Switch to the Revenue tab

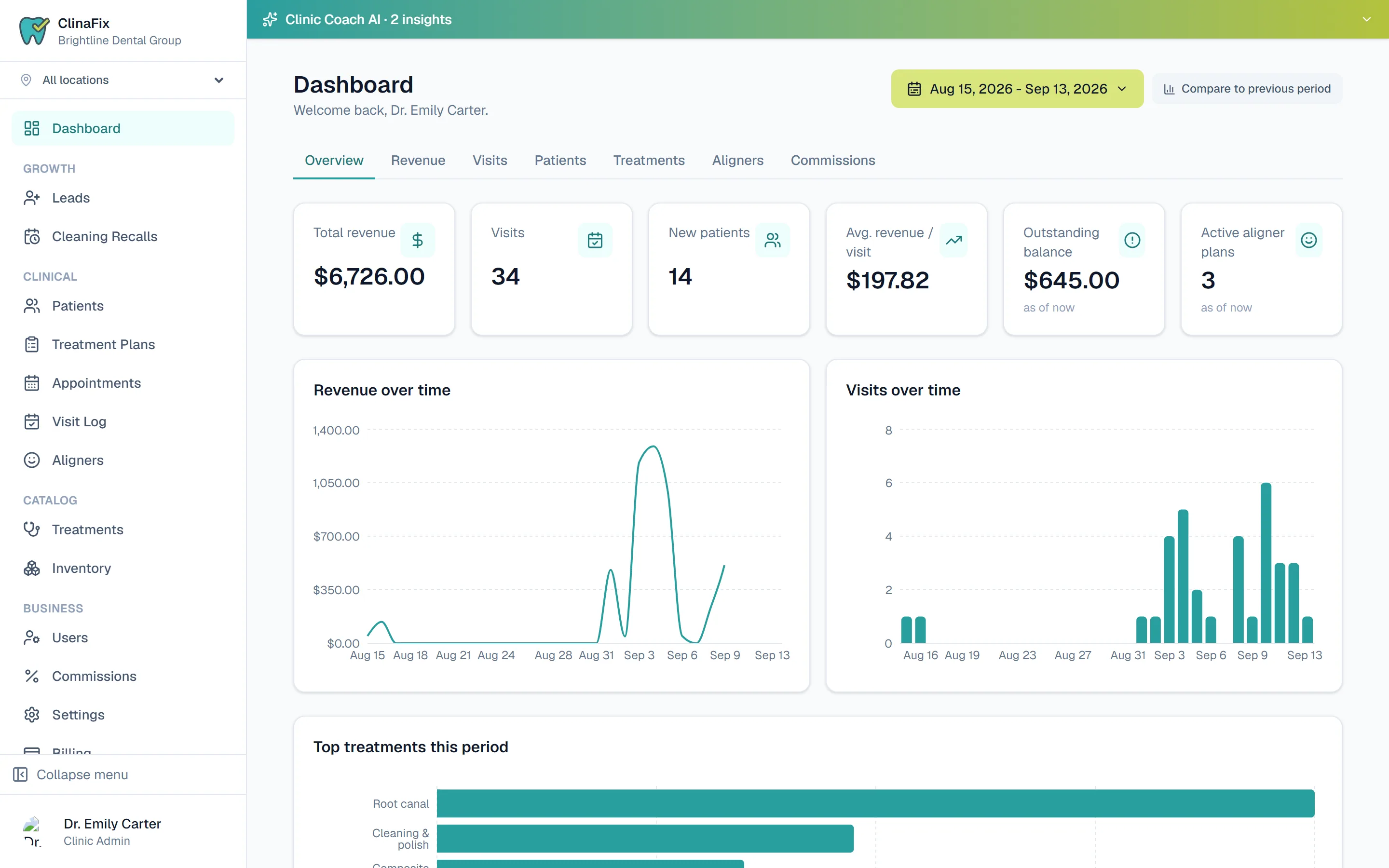(418, 160)
